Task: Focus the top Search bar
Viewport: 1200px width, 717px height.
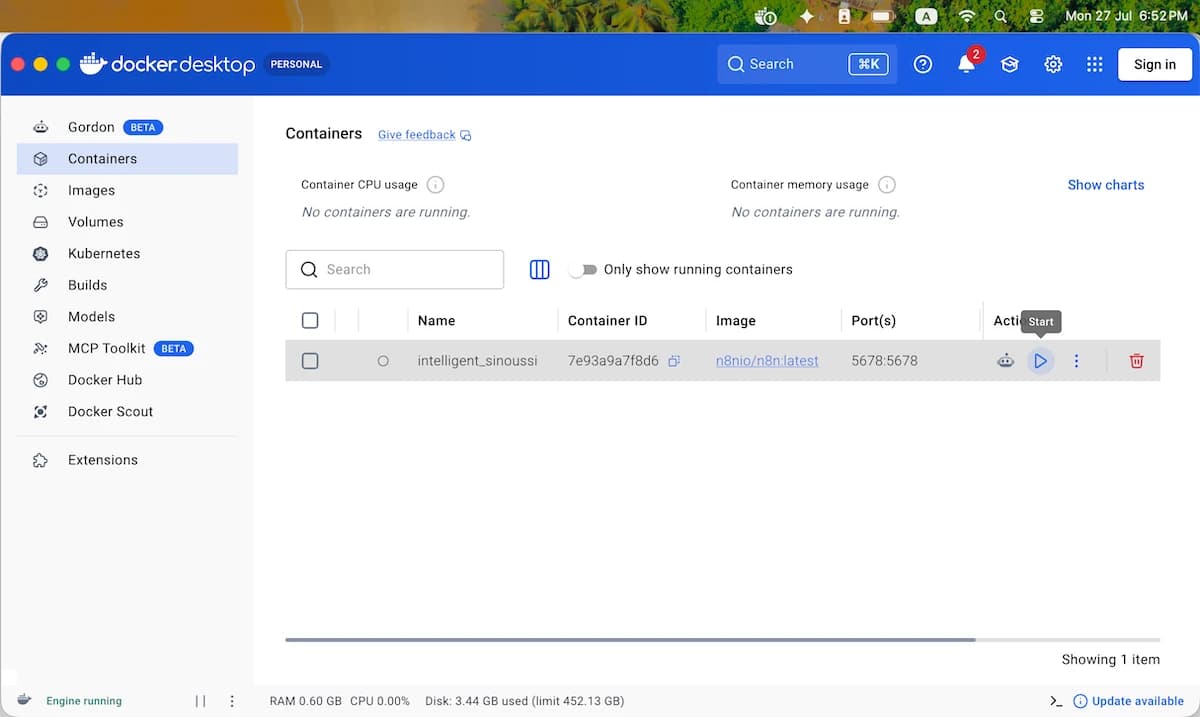Action: (x=807, y=64)
